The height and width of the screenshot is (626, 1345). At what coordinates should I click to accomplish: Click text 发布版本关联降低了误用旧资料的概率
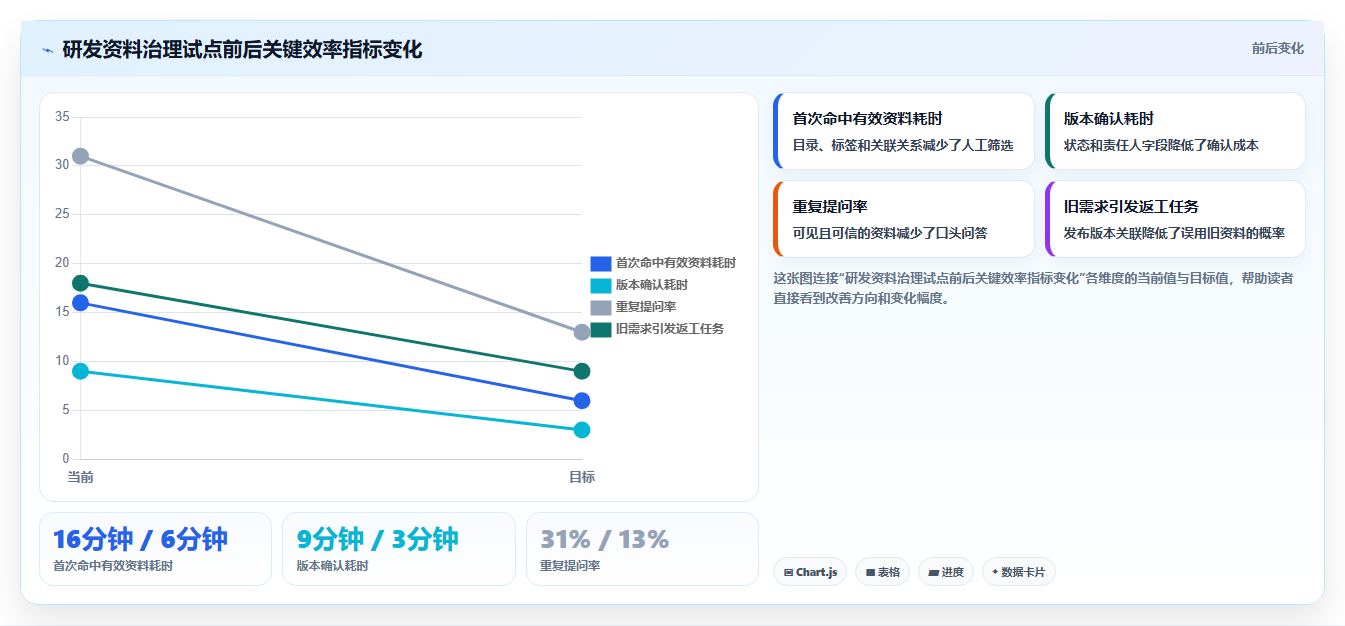pyautogui.click(x=1174, y=233)
